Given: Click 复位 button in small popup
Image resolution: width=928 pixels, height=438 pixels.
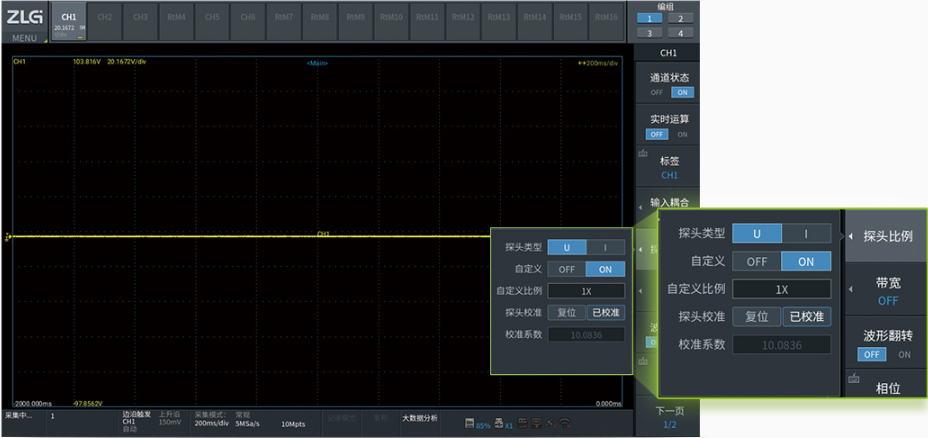Looking at the screenshot, I should click(567, 313).
